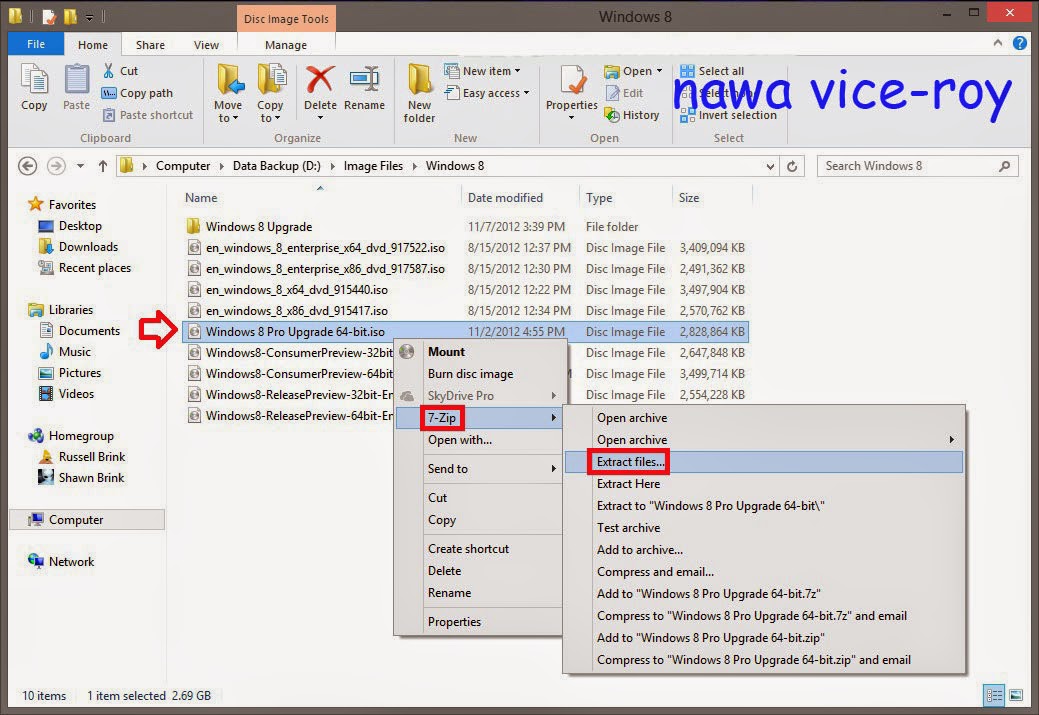This screenshot has height=715, width=1039.
Task: Go up one folder level
Action: (103, 166)
